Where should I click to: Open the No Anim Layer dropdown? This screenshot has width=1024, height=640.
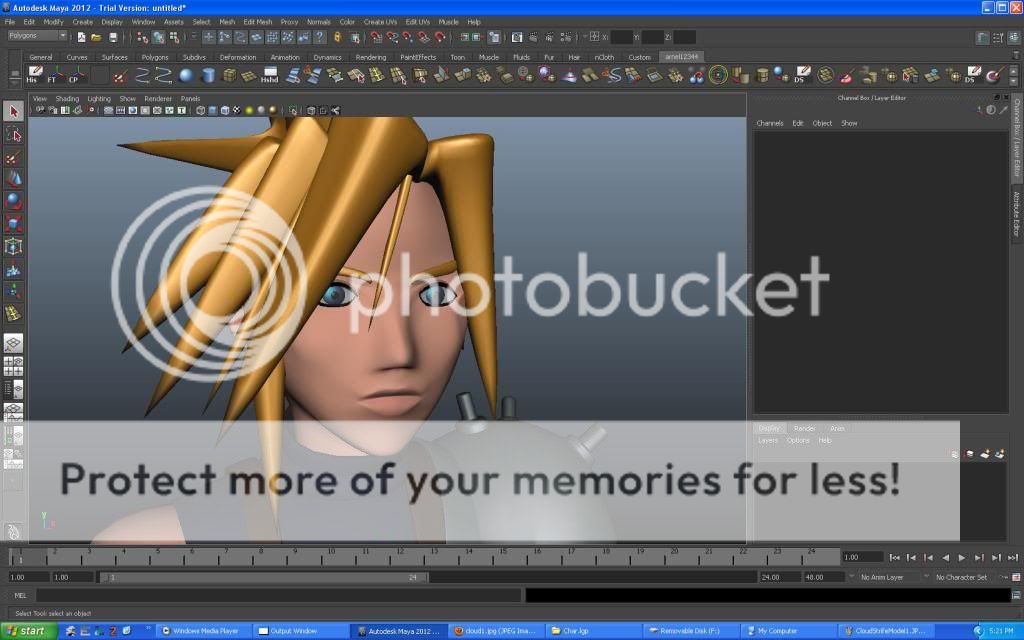point(886,577)
